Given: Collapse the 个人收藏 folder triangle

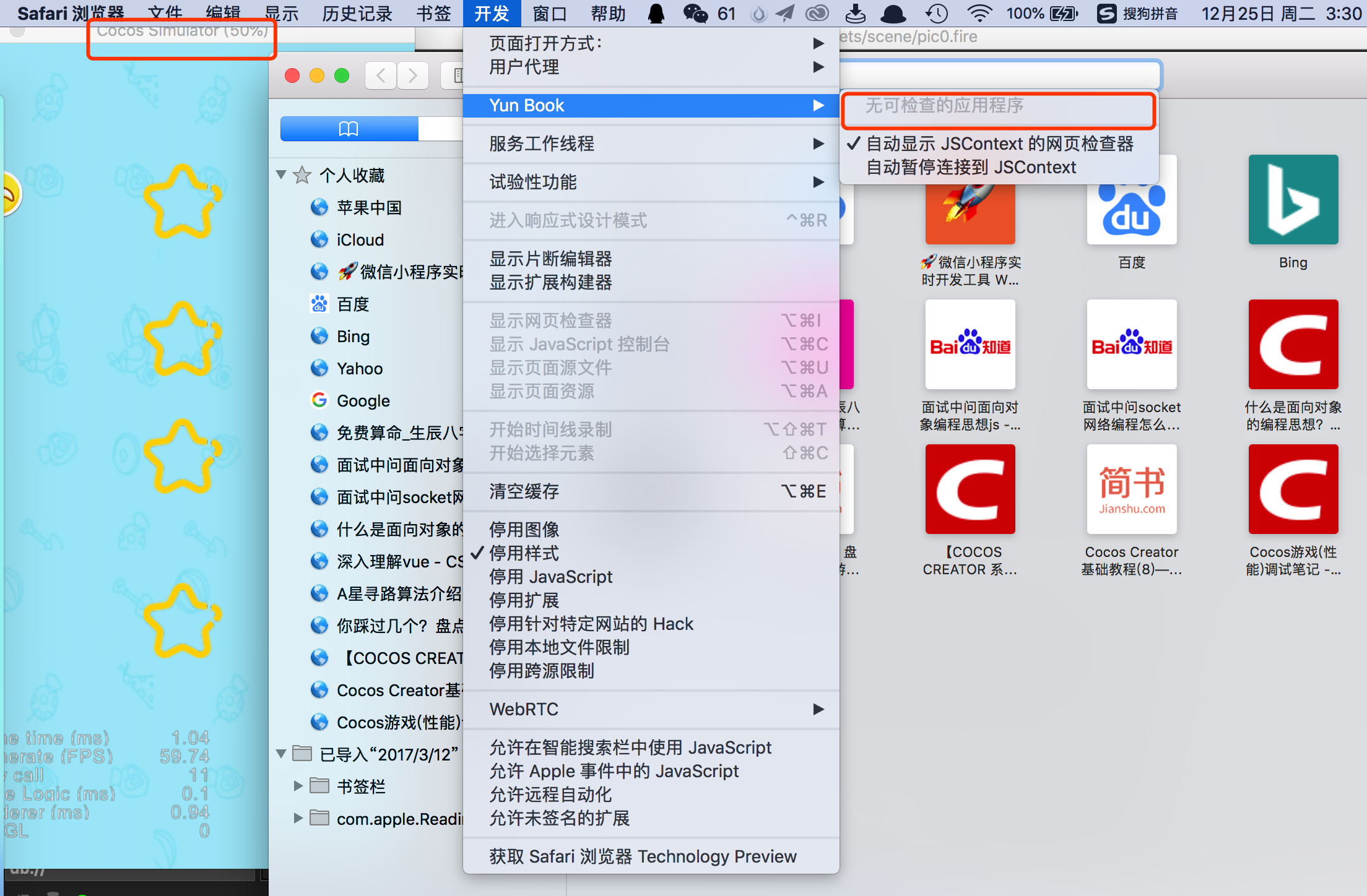Looking at the screenshot, I should [x=281, y=175].
